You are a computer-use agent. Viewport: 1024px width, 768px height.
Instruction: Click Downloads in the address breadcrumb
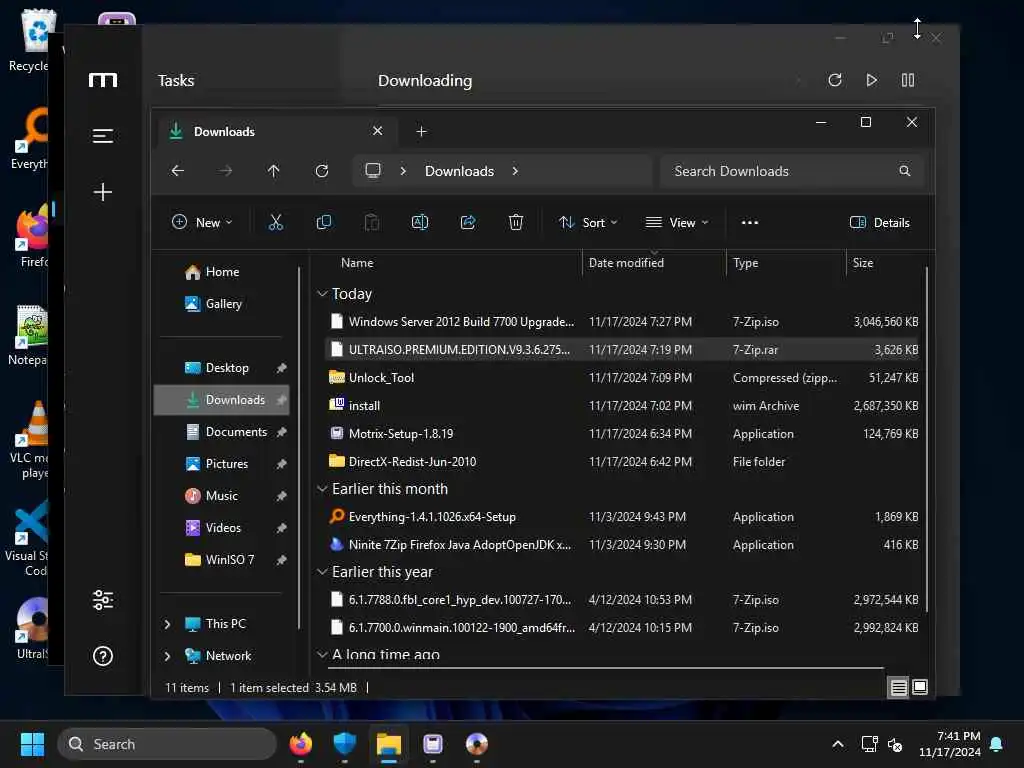[459, 171]
